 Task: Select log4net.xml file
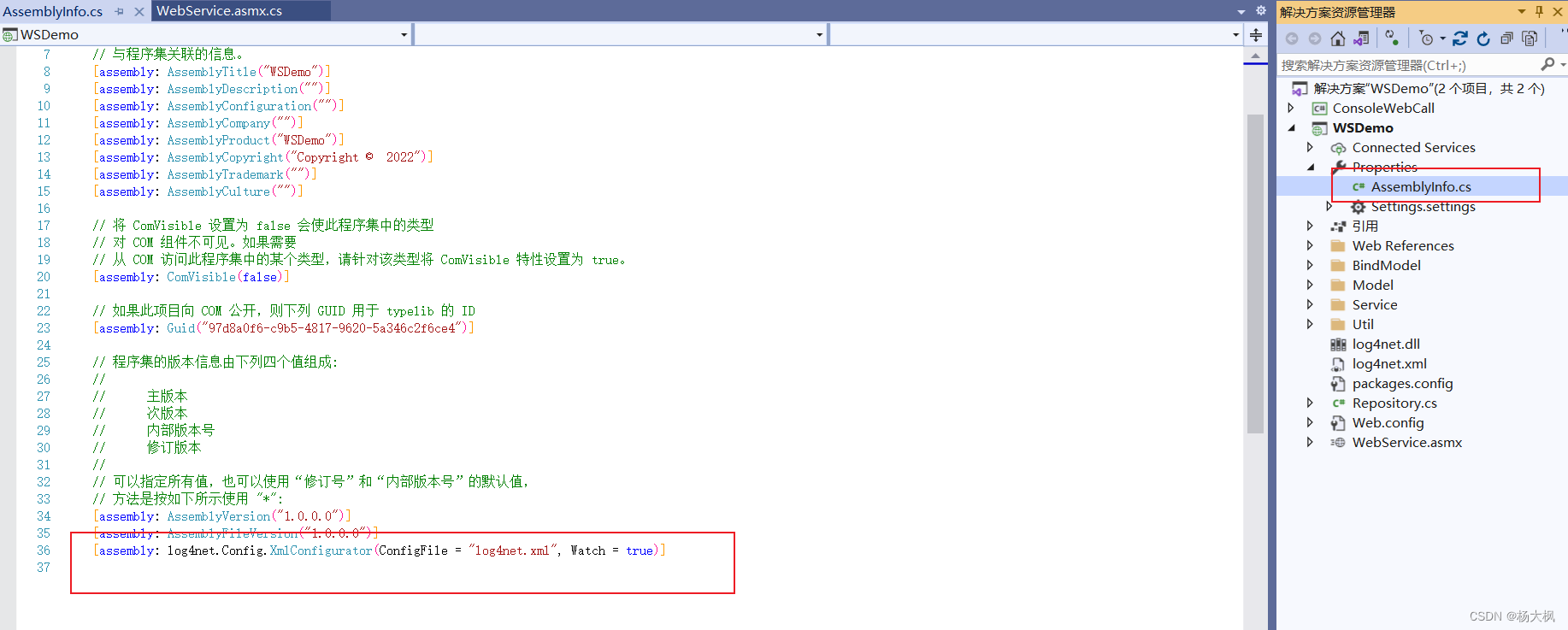(x=1389, y=363)
